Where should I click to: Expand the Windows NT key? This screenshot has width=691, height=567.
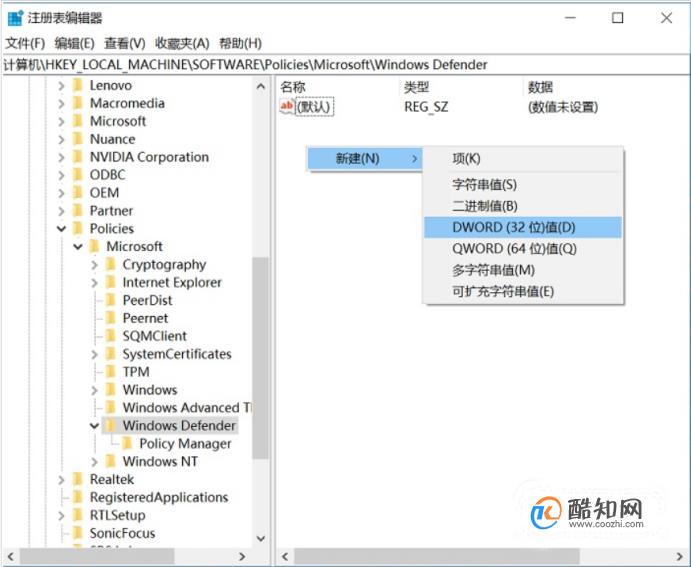coord(94,462)
